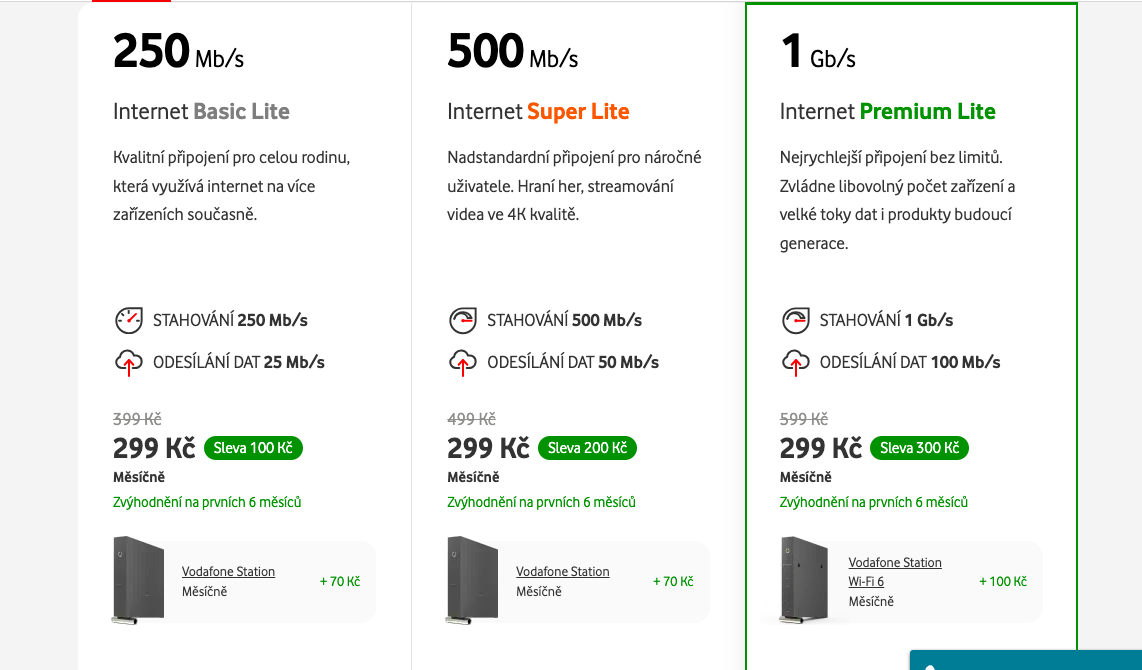Open the Vodafone Station link under Super Lite
The height and width of the screenshot is (670, 1142).
(562, 572)
